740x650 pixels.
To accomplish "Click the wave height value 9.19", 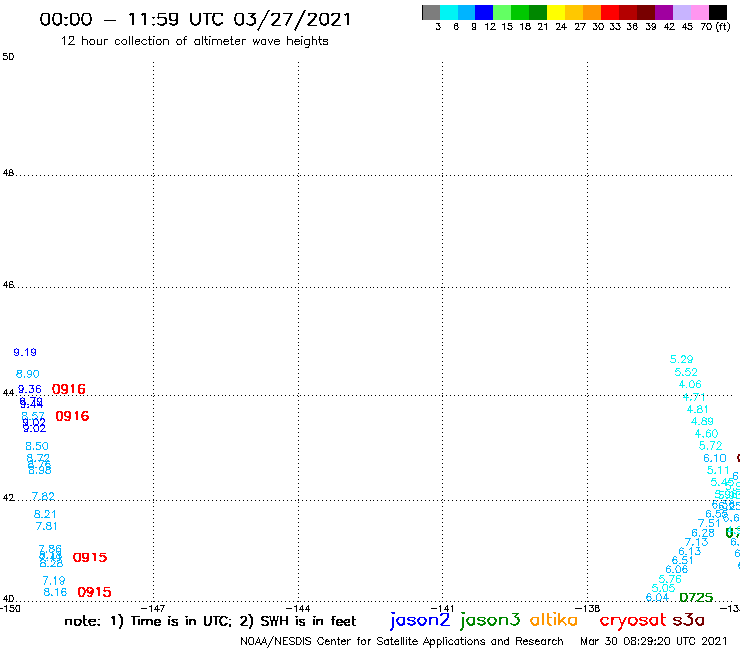I will click(25, 352).
